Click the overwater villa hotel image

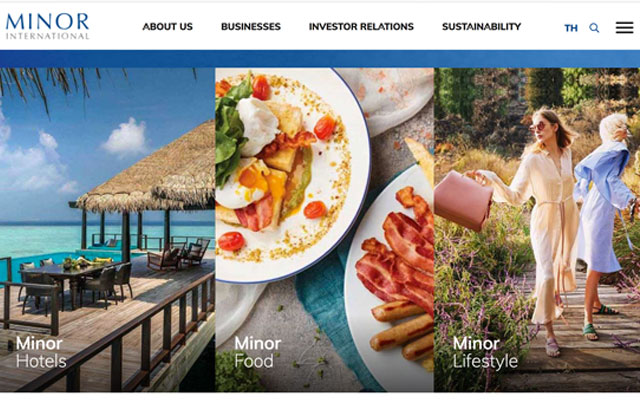click(107, 229)
